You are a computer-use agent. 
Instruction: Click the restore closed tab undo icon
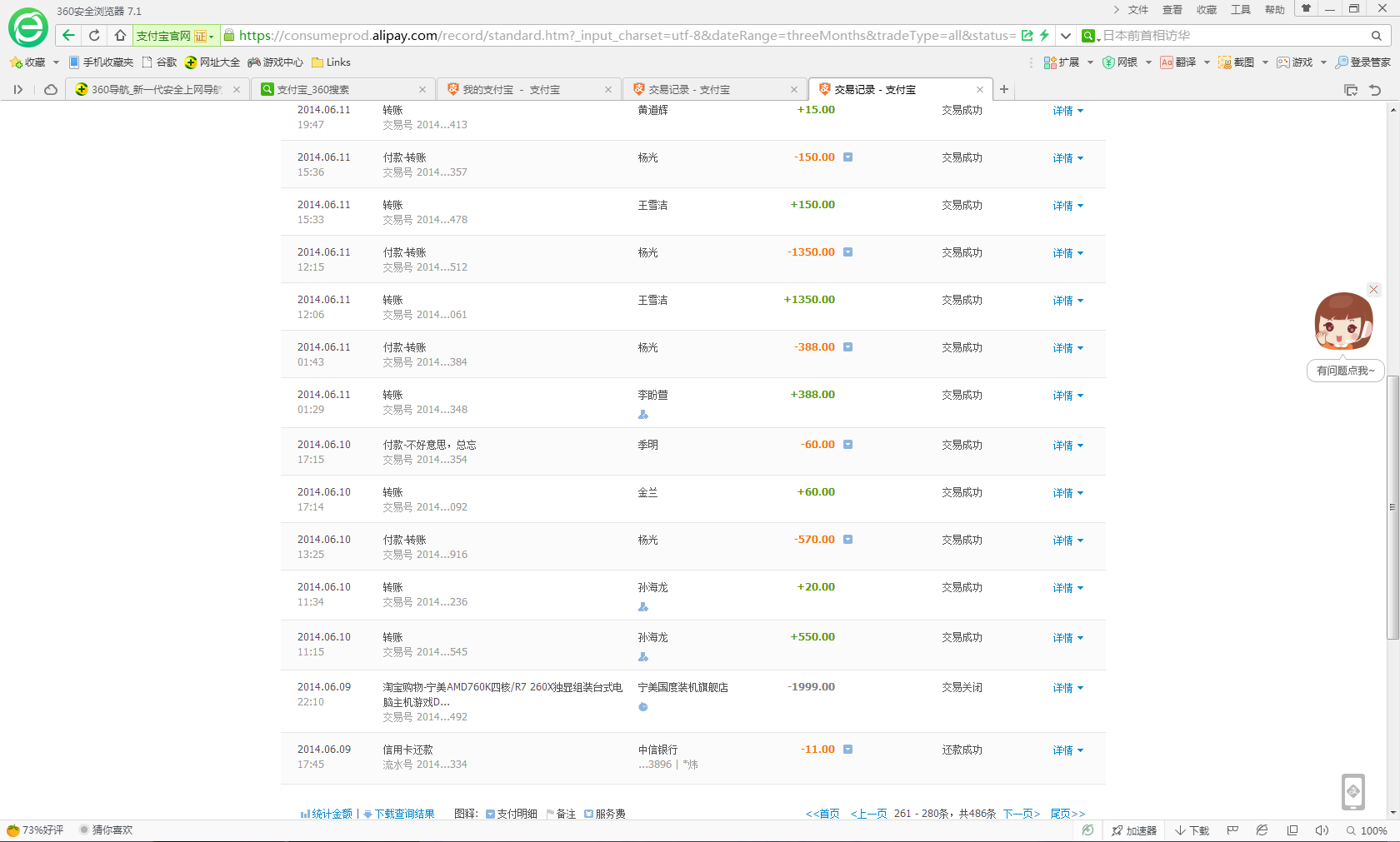coord(1375,90)
